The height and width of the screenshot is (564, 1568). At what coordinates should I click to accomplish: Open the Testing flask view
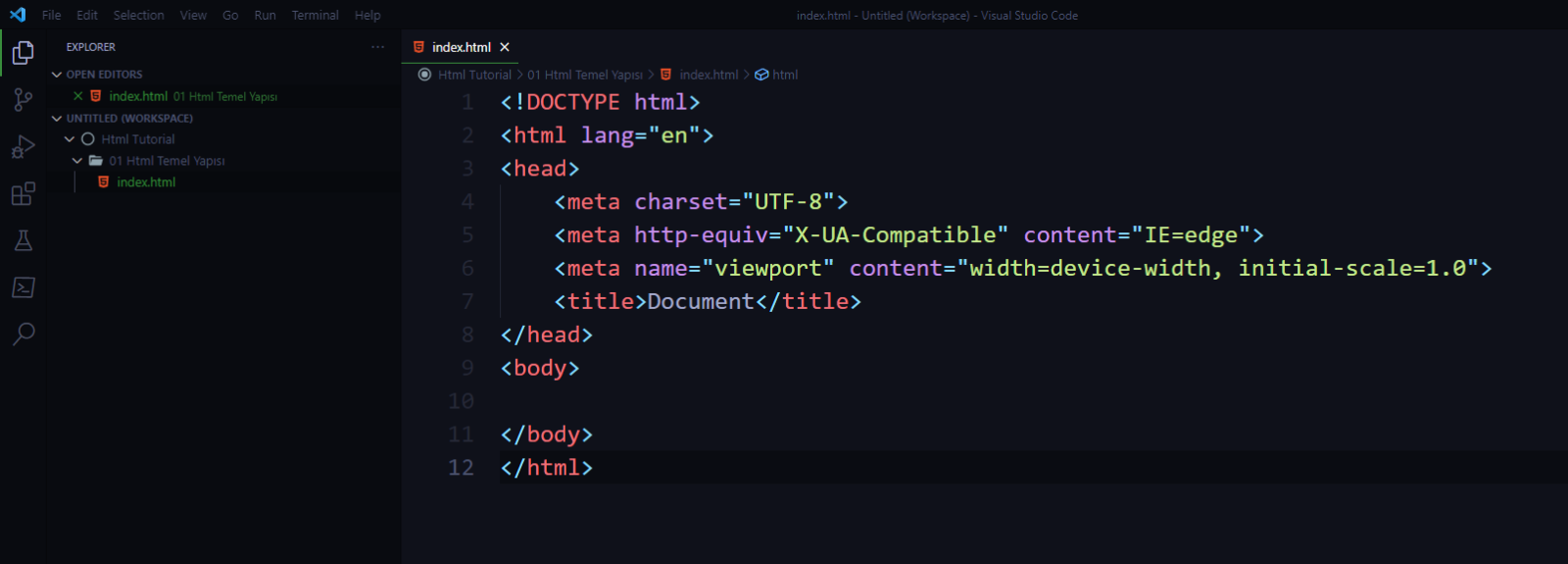(23, 240)
